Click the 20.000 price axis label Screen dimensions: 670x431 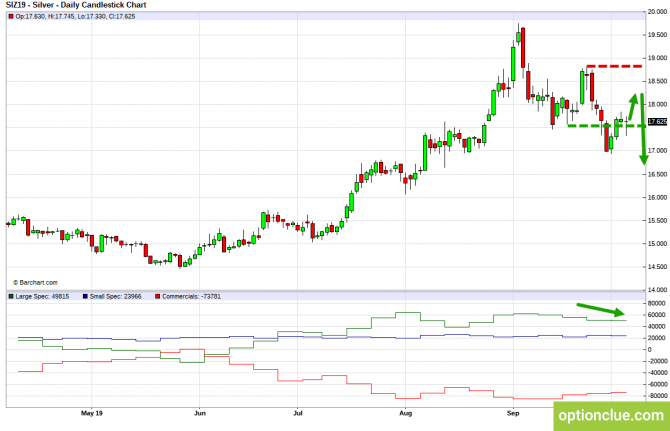657,12
